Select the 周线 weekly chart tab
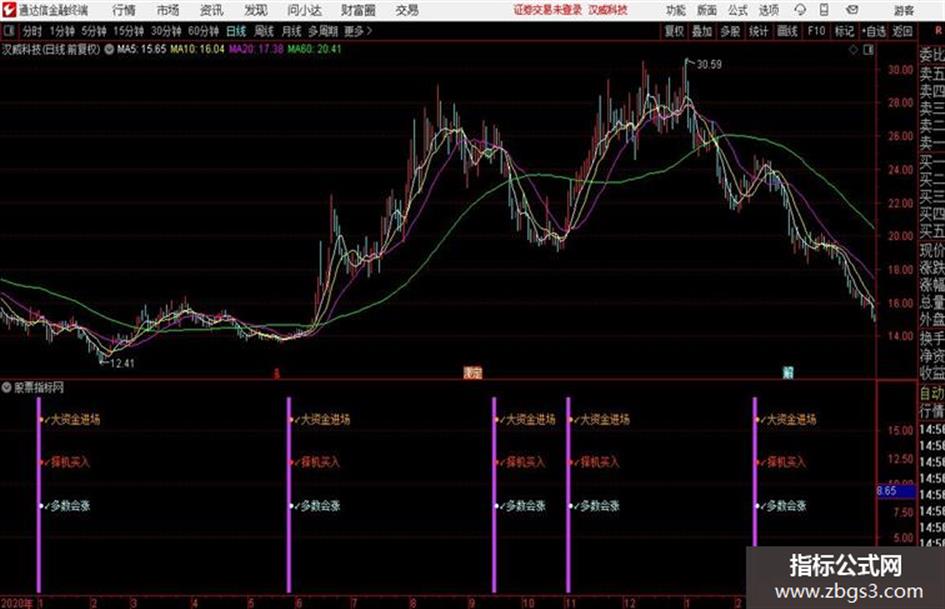 [264, 31]
